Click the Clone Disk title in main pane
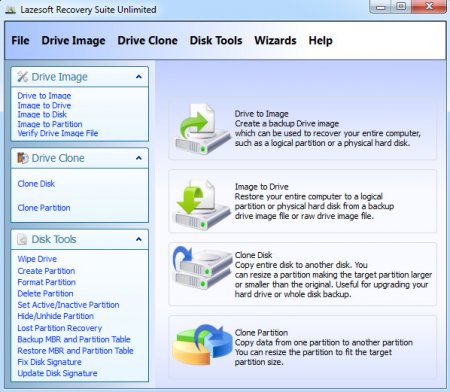The height and width of the screenshot is (392, 450). 254,255
